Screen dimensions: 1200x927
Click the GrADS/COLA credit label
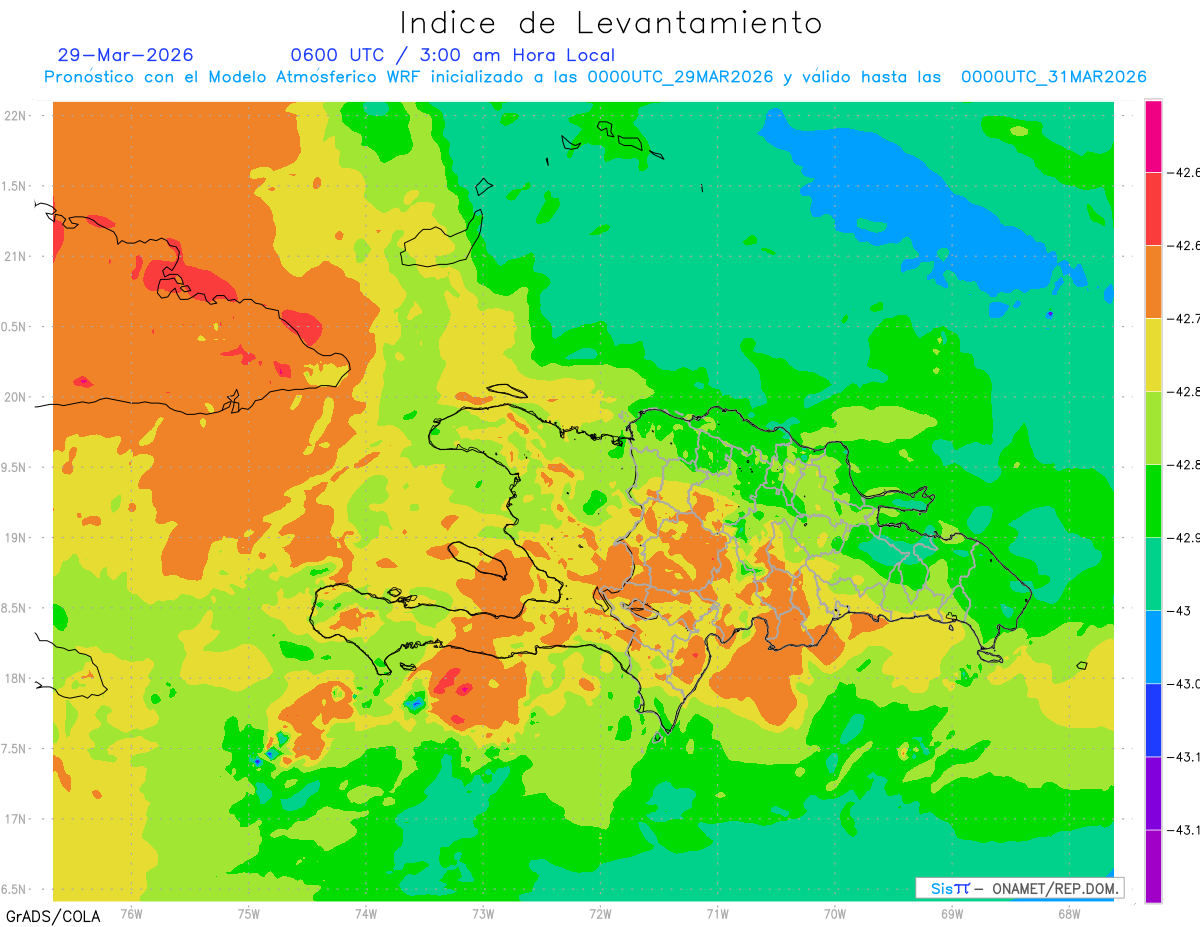pyautogui.click(x=45, y=916)
